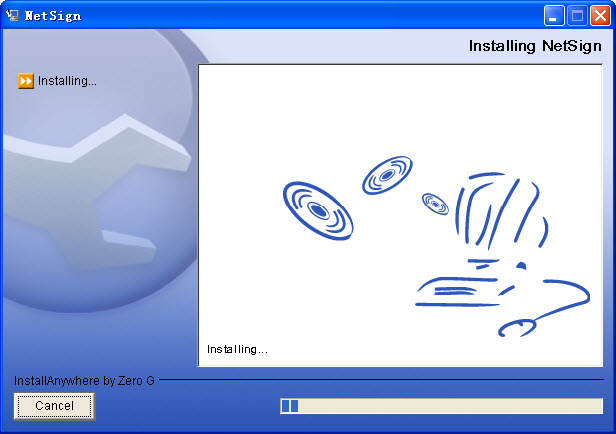Click the largest flying disc illustration
This screenshot has width=616, height=434.
click(x=318, y=211)
